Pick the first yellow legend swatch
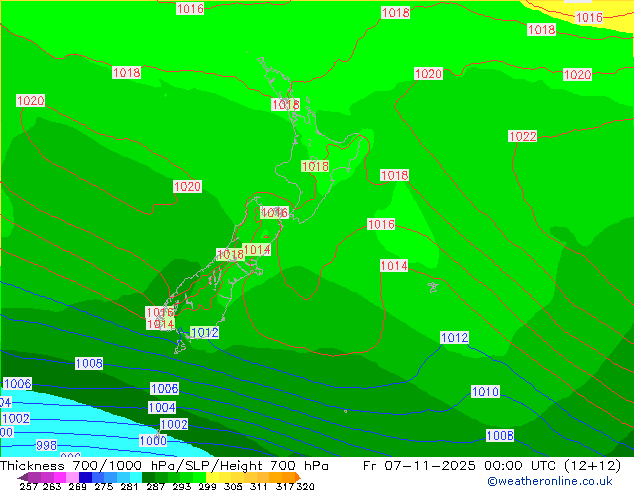Screen dimensions: 634x490 tap(212, 477)
